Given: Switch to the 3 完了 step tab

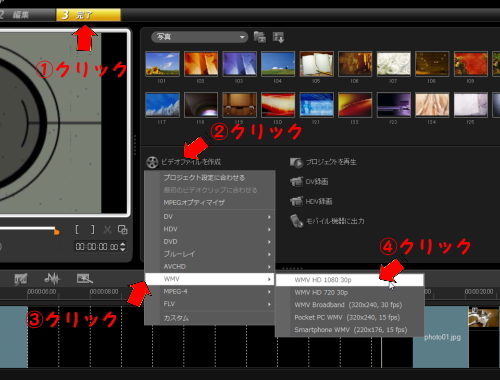Looking at the screenshot, I should coord(88,15).
